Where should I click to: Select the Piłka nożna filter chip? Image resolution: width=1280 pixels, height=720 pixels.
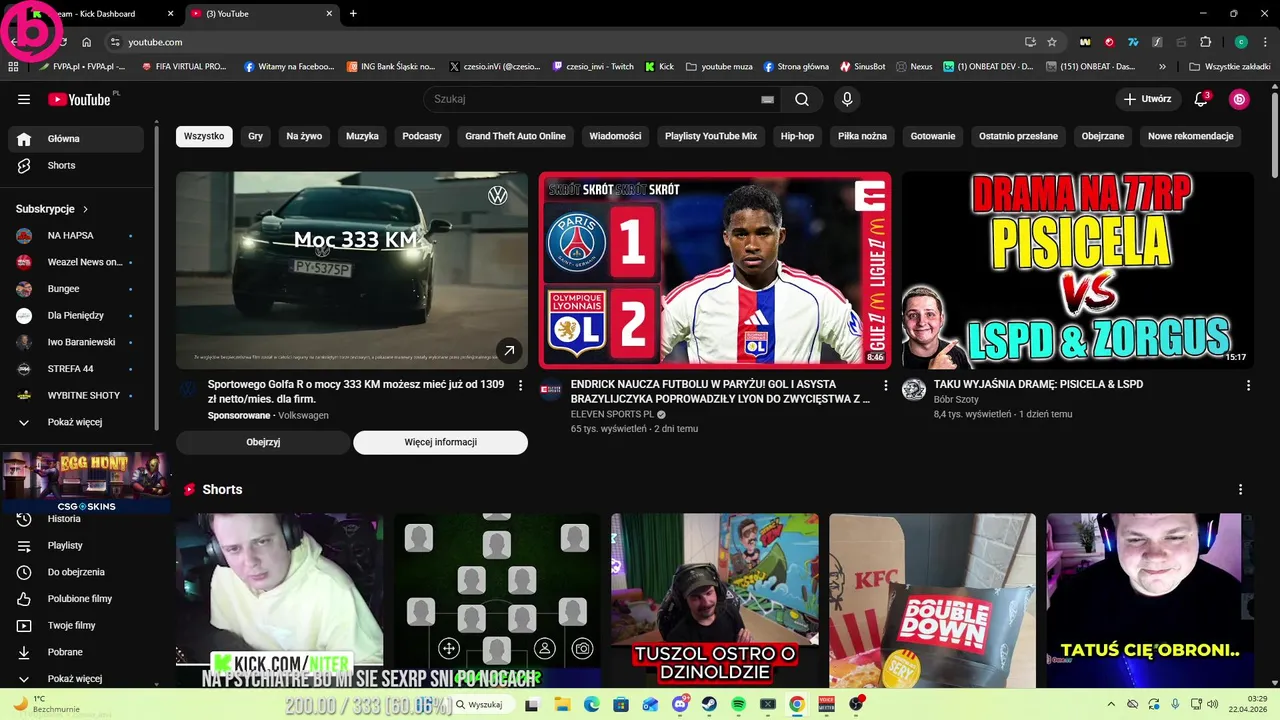[862, 136]
